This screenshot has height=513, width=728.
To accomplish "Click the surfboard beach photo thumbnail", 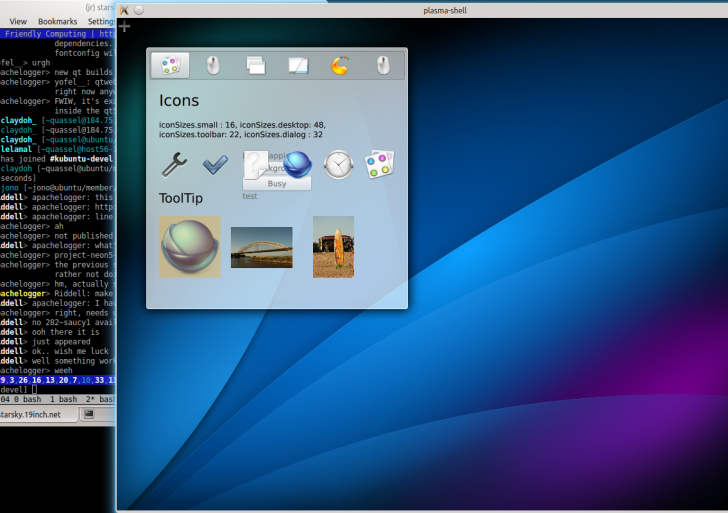I will point(333,246).
